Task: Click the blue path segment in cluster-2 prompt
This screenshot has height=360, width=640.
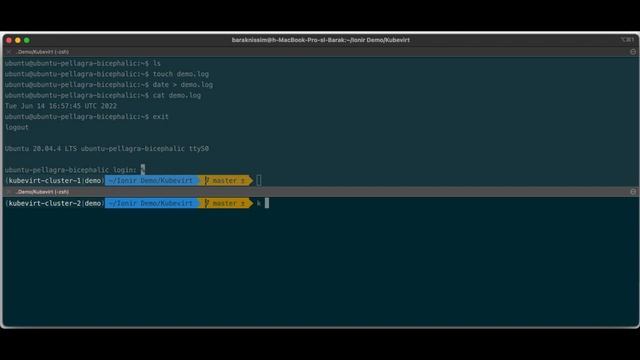Action: pyautogui.click(x=152, y=203)
